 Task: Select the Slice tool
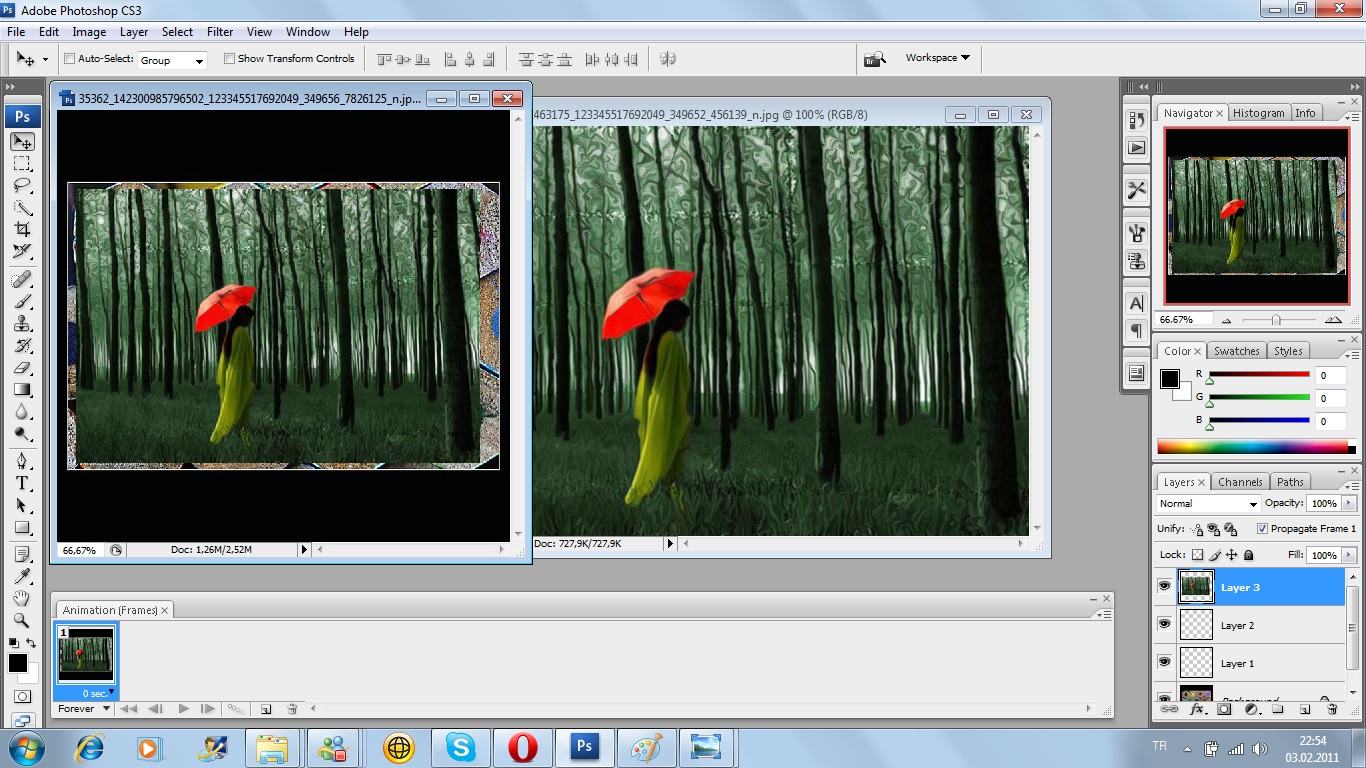click(22, 252)
